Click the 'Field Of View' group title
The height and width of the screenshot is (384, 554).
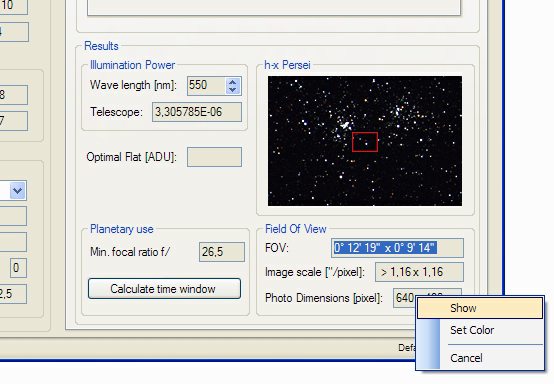coord(295,229)
